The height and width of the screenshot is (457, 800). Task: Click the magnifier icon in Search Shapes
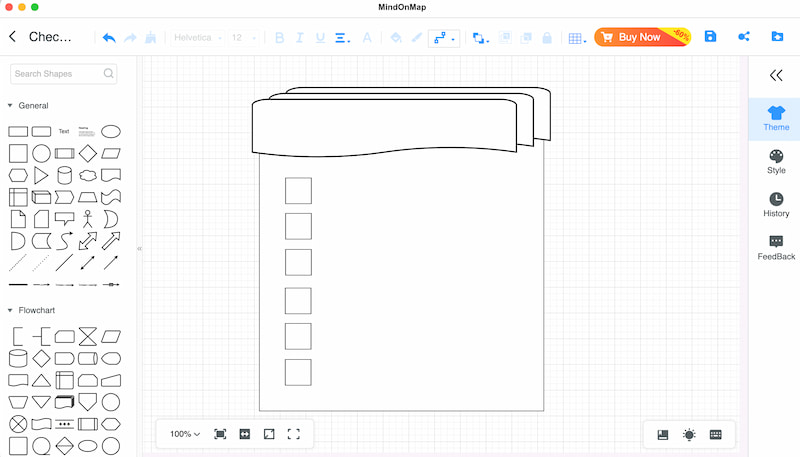pos(108,73)
